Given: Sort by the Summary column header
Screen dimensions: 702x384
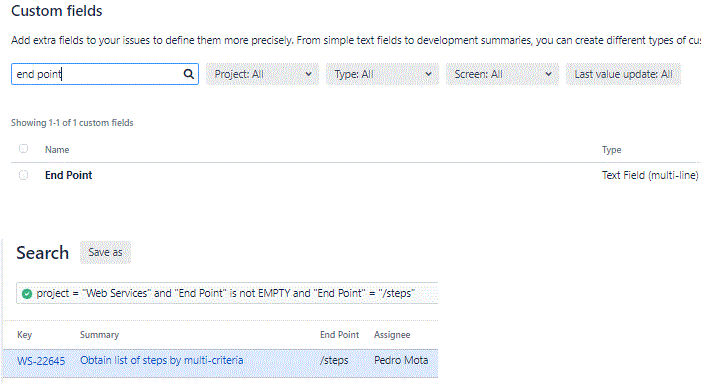Looking at the screenshot, I should [x=99, y=335].
